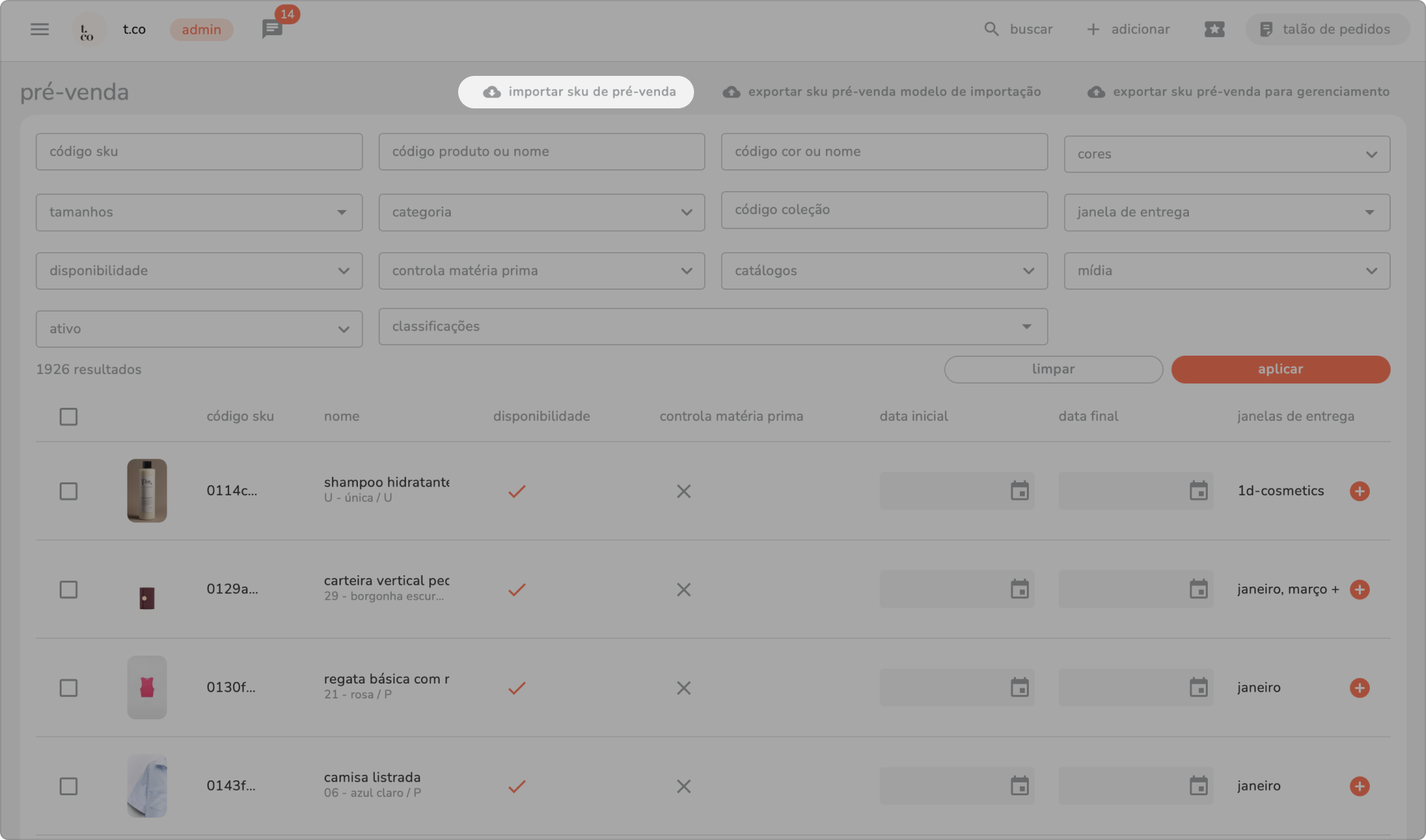This screenshot has width=1426, height=840.
Task: Open calendar for shampoo hidratante data inicial
Action: click(1019, 491)
